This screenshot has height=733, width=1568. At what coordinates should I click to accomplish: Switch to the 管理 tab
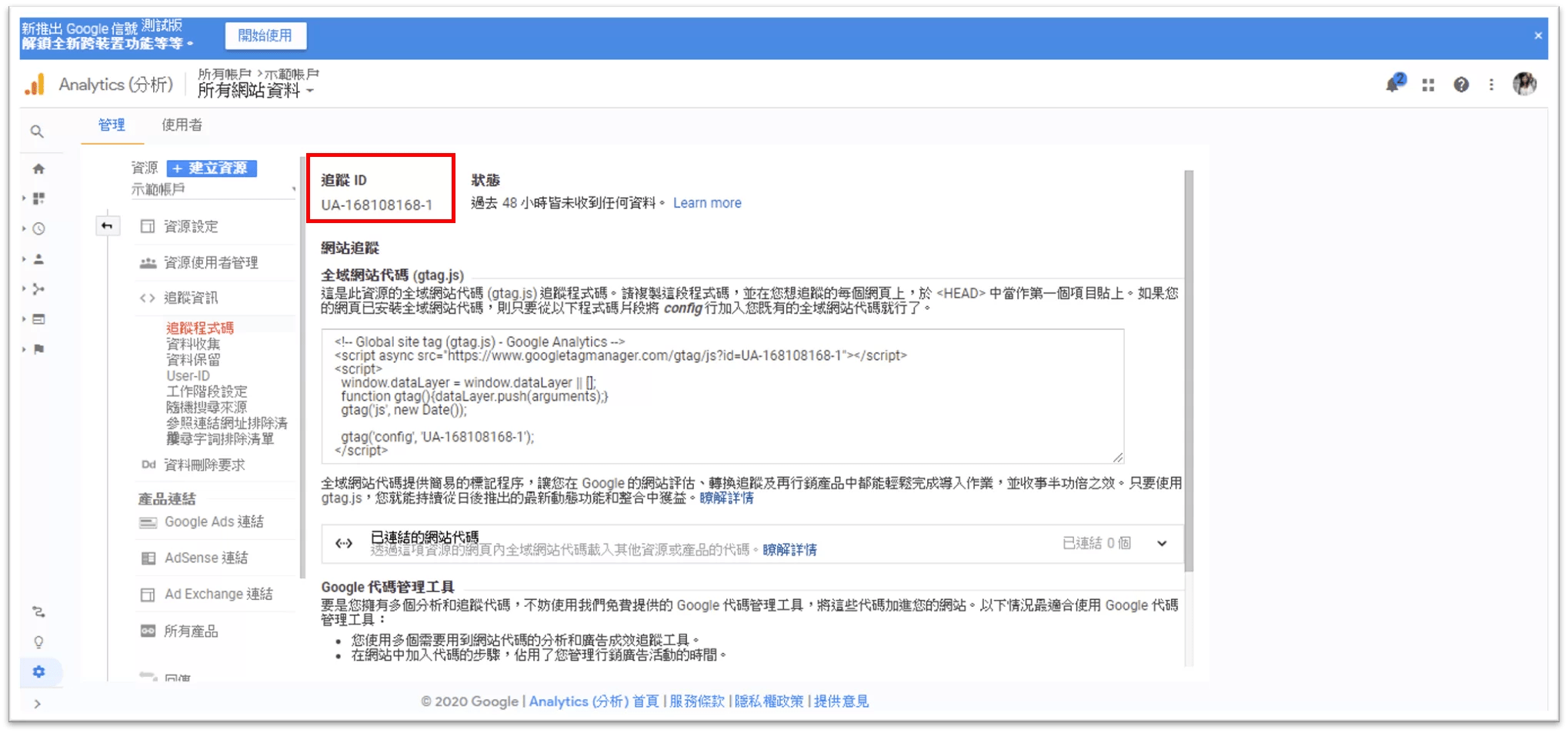[112, 125]
